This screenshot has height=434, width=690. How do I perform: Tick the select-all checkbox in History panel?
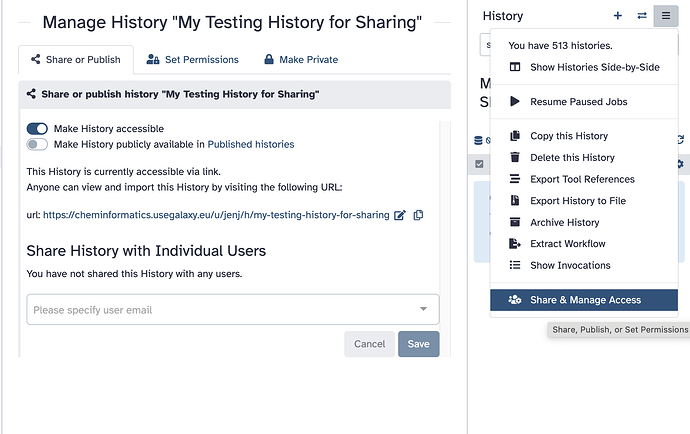point(479,164)
